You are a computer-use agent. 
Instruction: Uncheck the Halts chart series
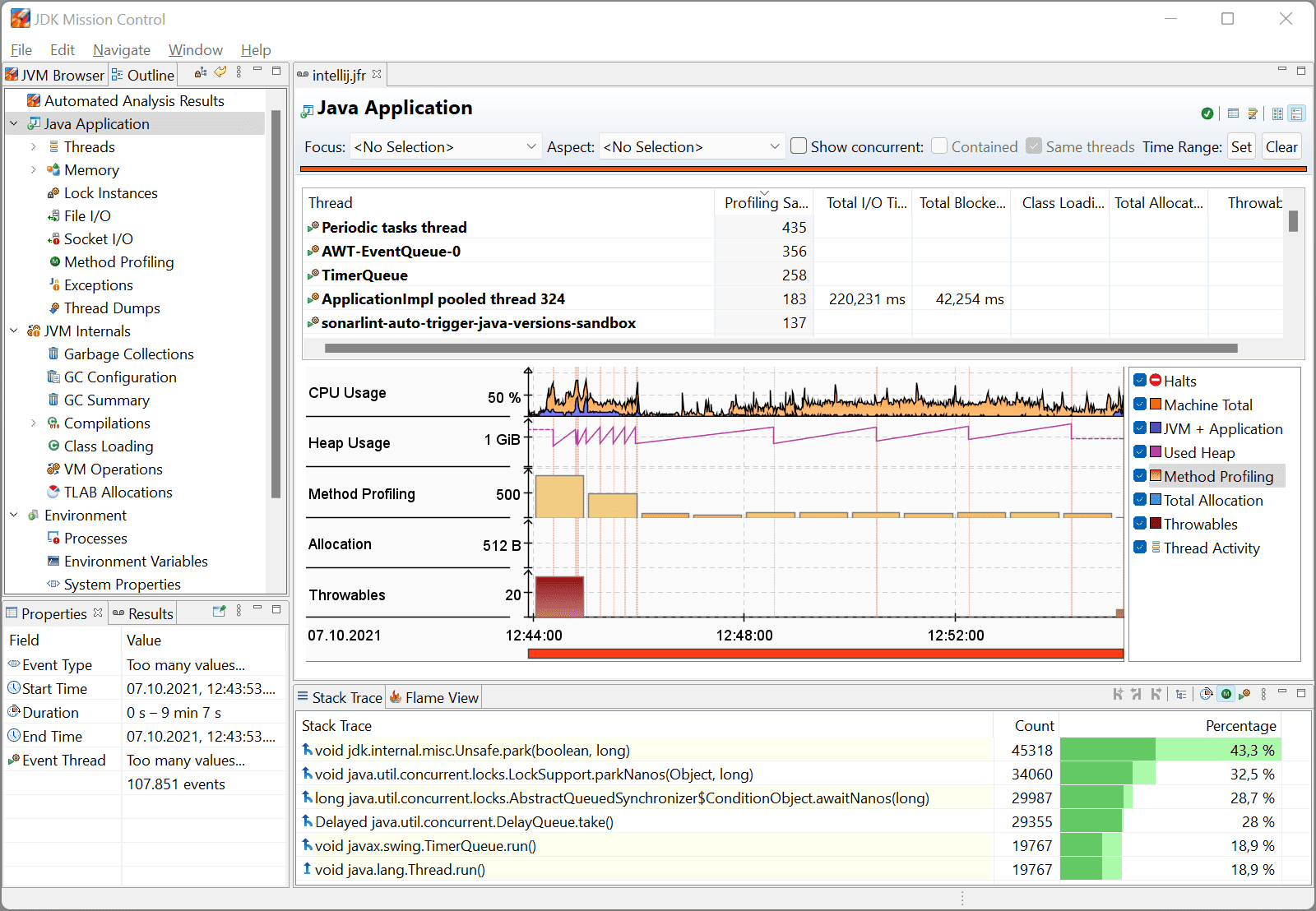coord(1140,381)
